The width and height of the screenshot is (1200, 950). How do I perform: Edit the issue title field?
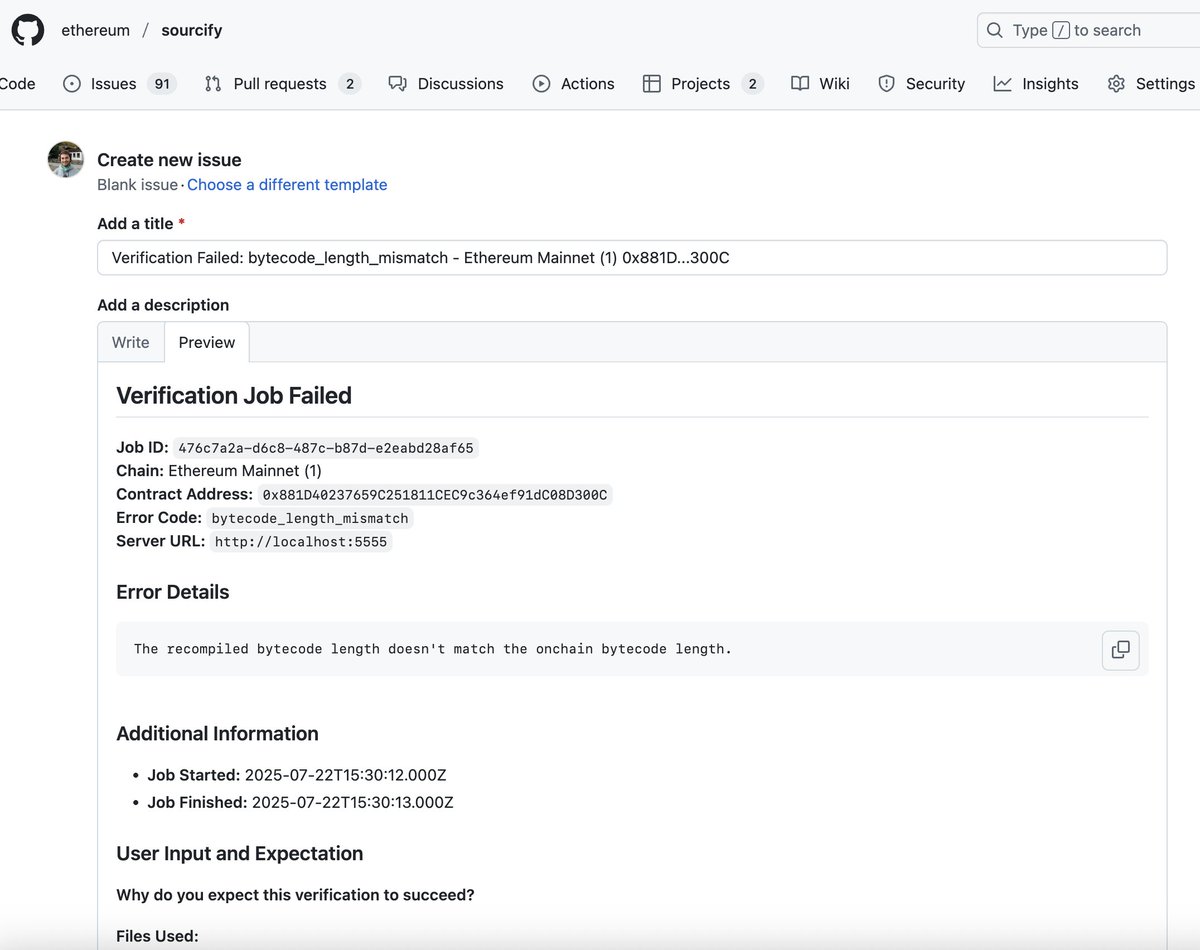(x=632, y=258)
